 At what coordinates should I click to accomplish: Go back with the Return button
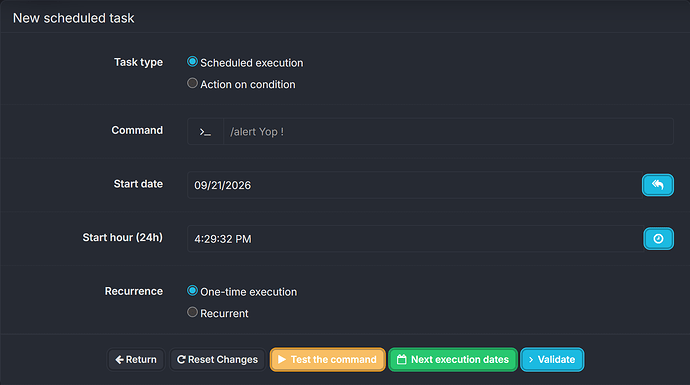pyautogui.click(x=136, y=359)
